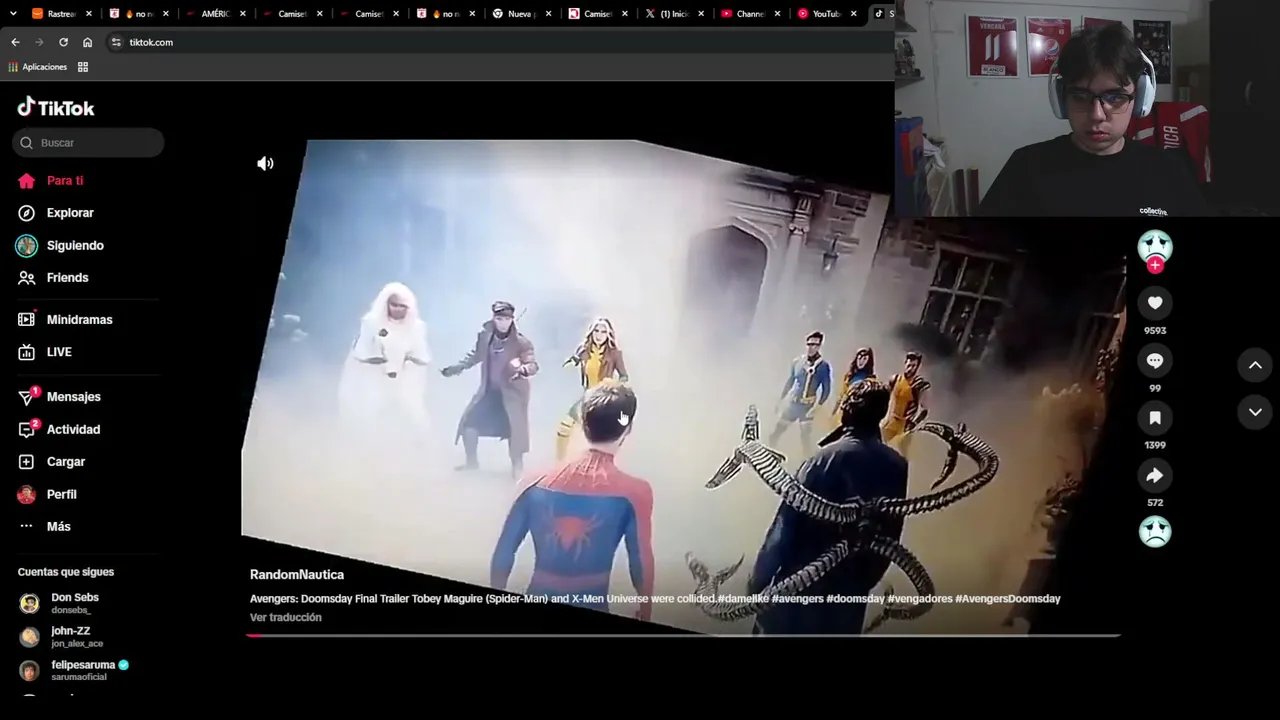Close the Rastrear tab
The width and height of the screenshot is (1280, 720).
[x=89, y=14]
